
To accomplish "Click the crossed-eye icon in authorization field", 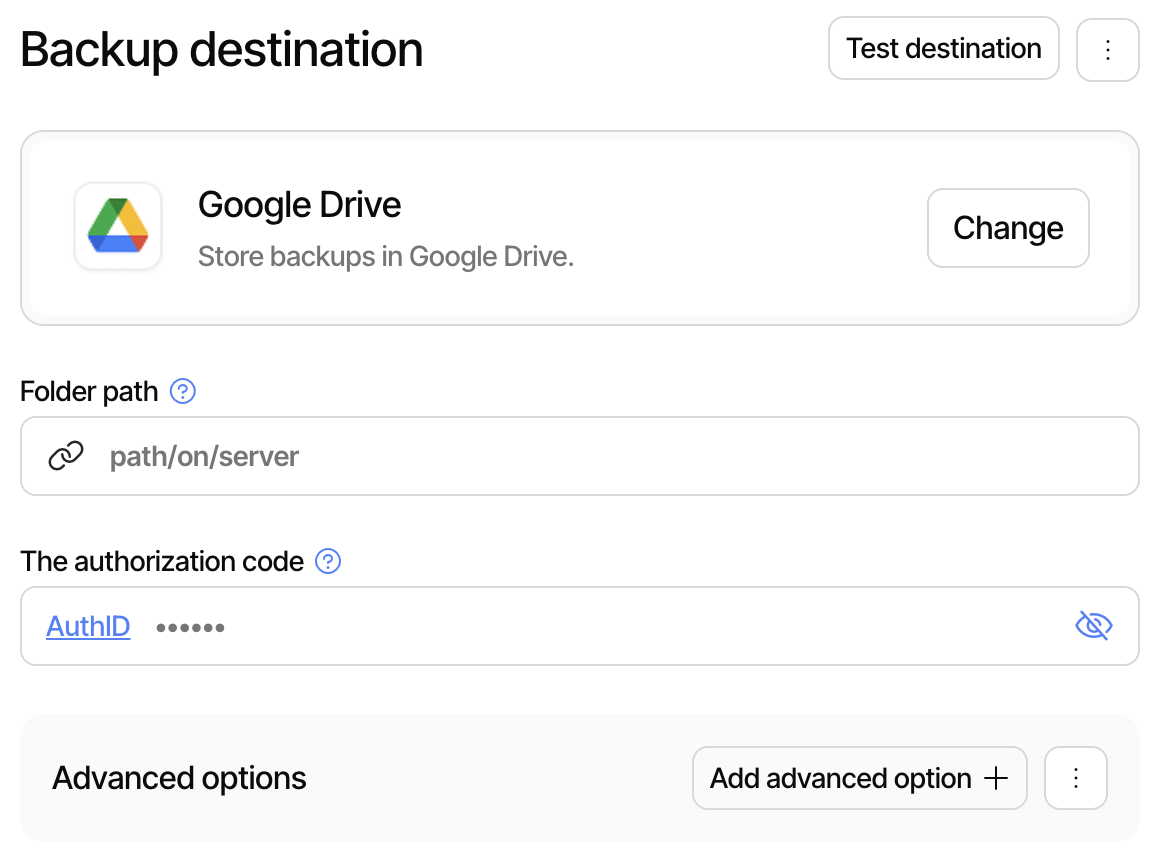I will tap(1093, 625).
